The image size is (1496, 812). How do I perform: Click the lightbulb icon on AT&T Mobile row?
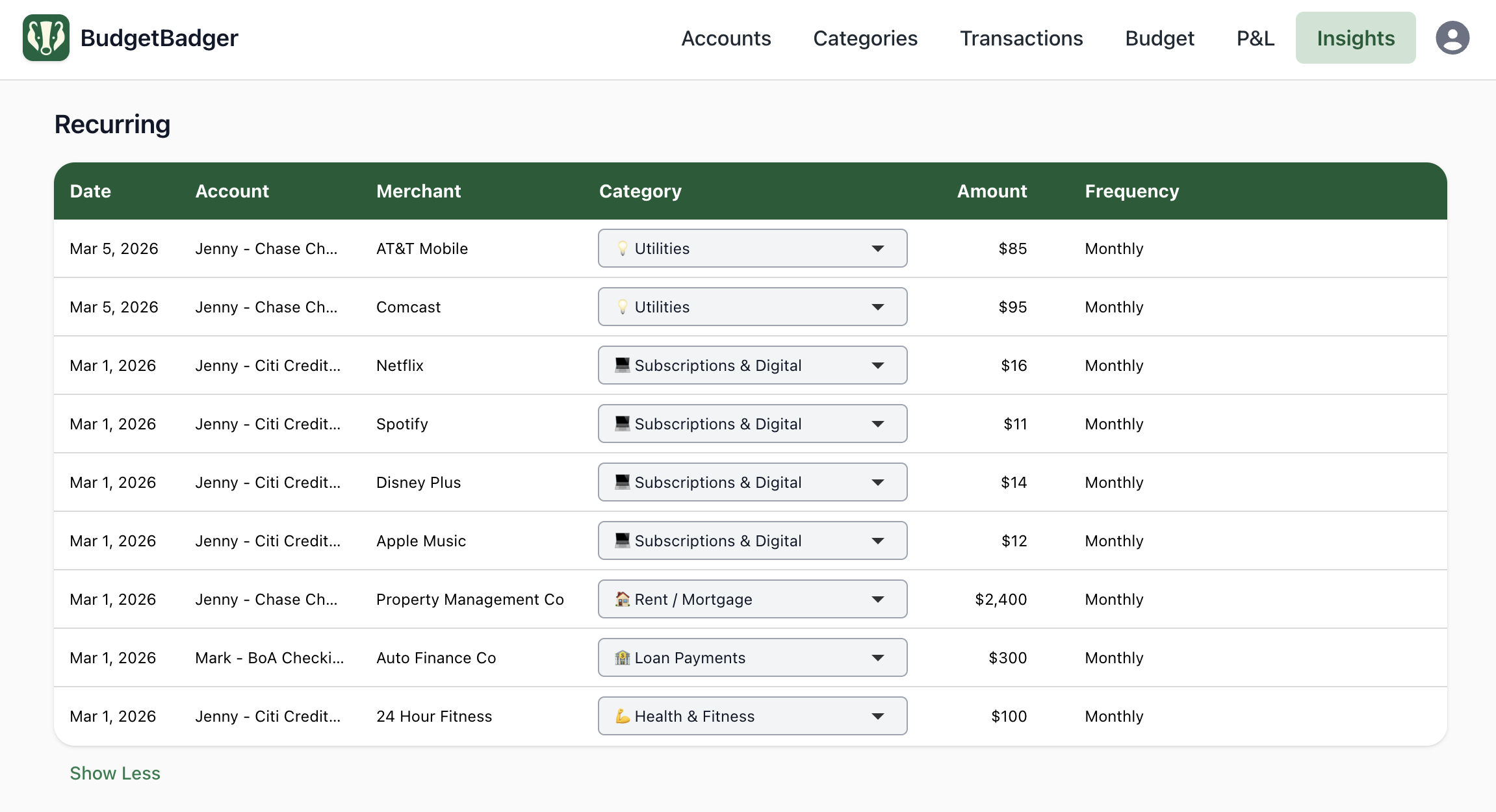(622, 249)
